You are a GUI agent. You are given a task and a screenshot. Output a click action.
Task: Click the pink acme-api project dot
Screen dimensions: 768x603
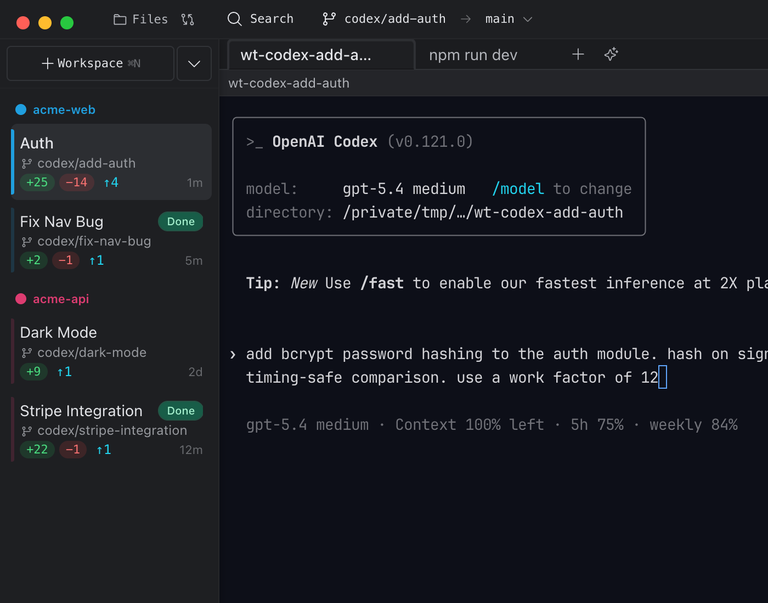coord(21,299)
